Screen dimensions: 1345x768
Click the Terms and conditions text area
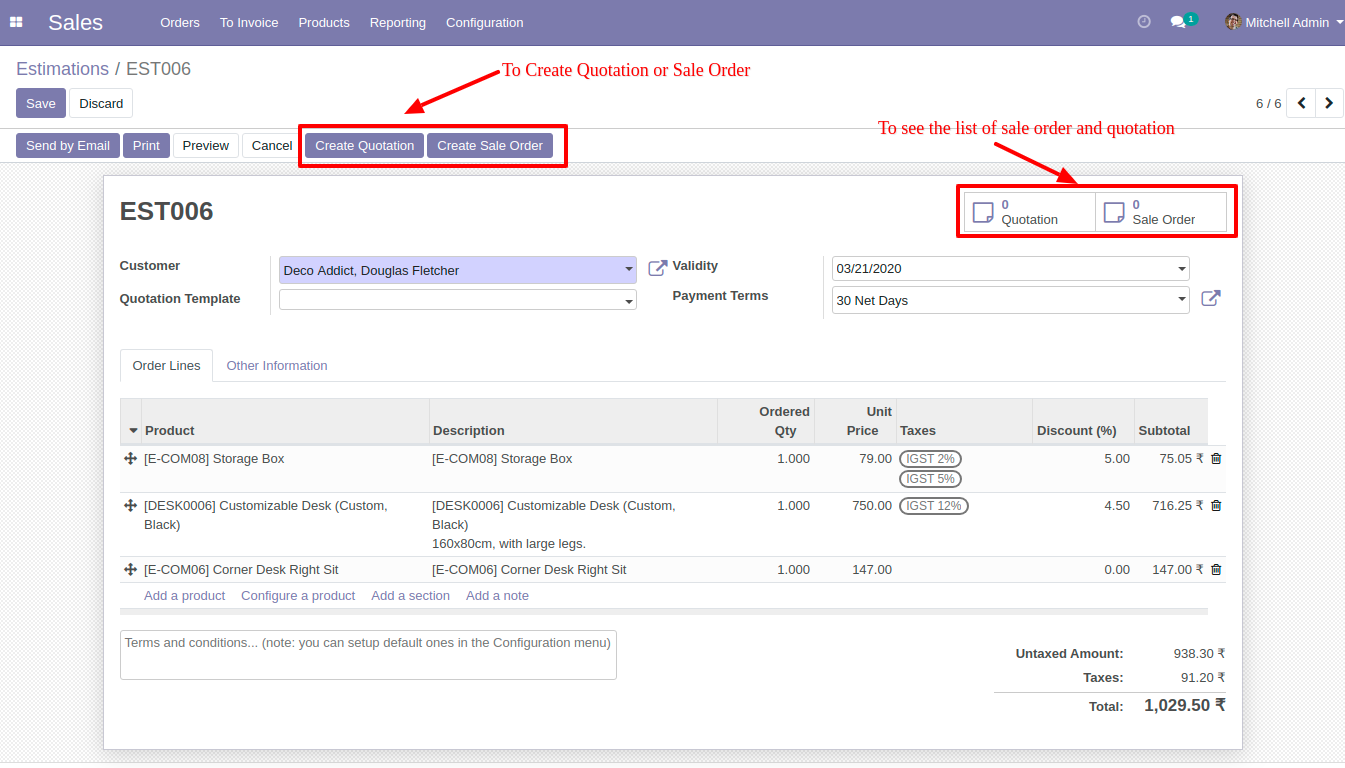click(x=368, y=655)
